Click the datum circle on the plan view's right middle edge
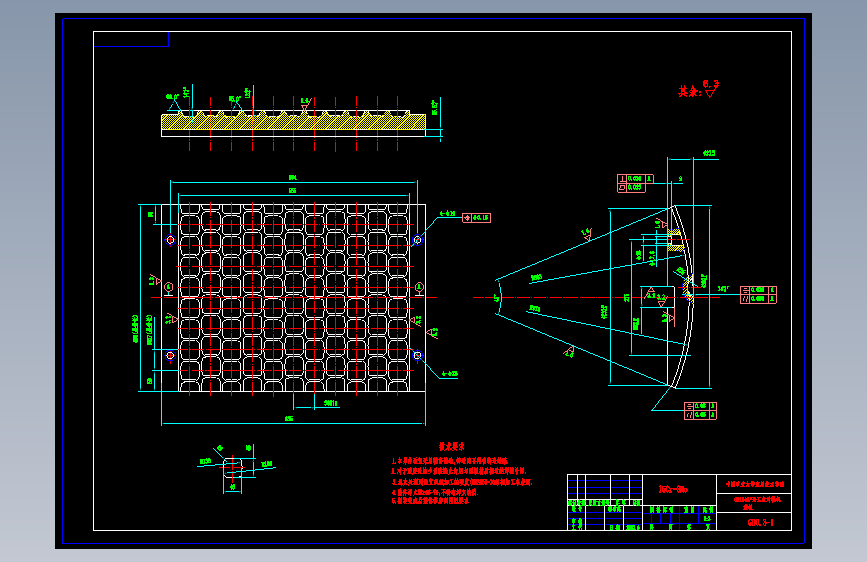The image size is (867, 562). (419, 287)
